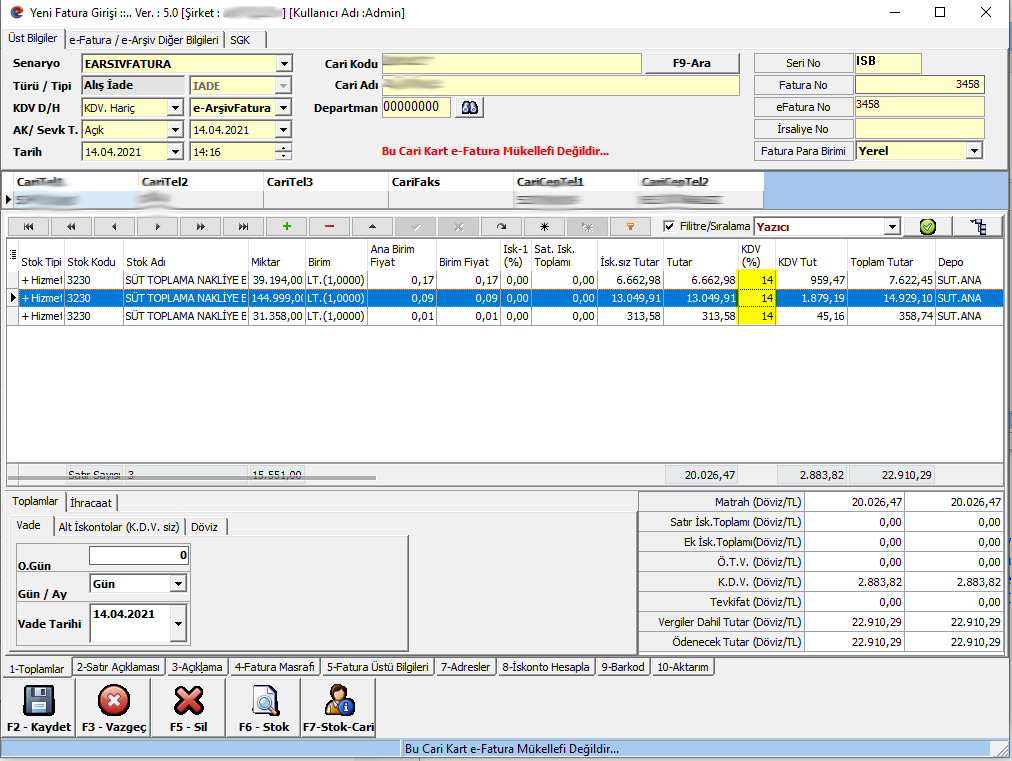This screenshot has width=1012, height=761.
Task: Open the SGK tab
Action: tap(240, 40)
